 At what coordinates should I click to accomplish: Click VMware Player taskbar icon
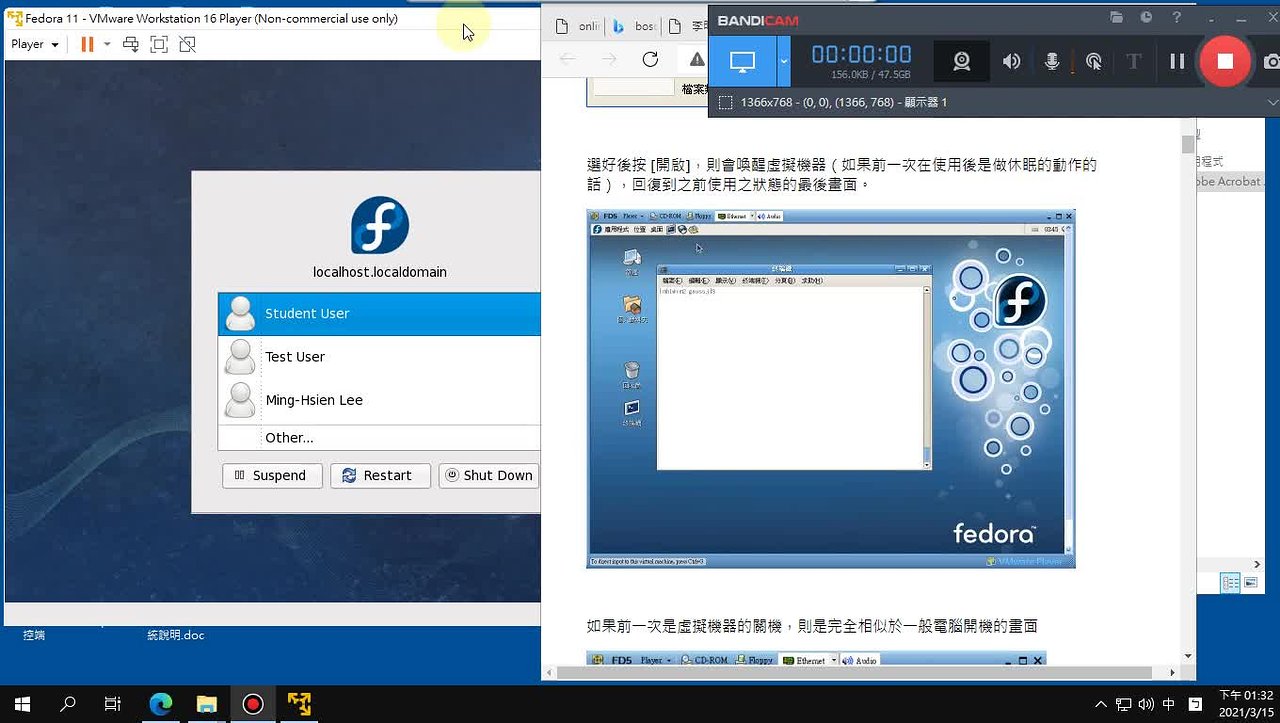(x=299, y=704)
